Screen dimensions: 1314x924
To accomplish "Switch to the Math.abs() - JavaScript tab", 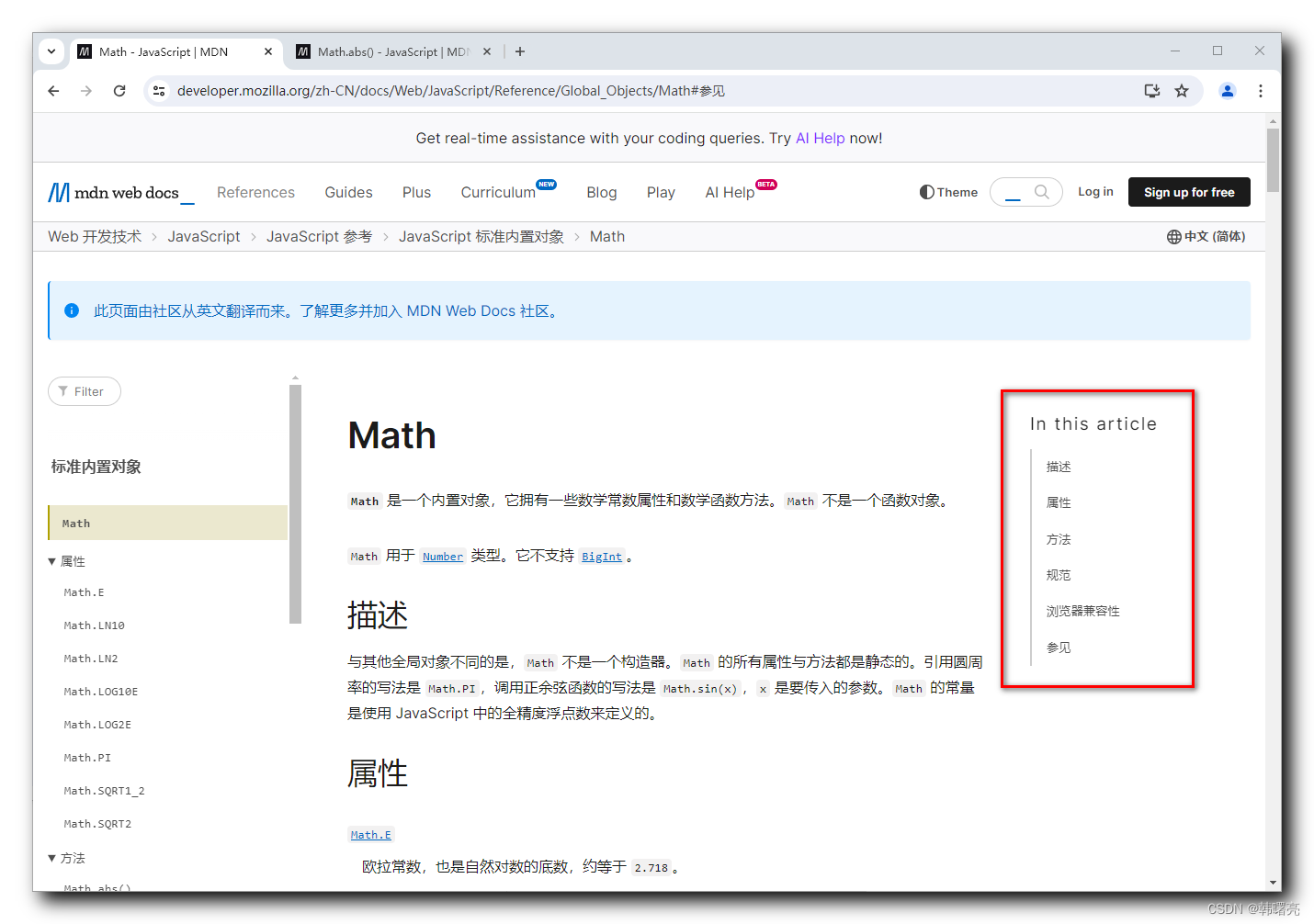I will [x=392, y=52].
